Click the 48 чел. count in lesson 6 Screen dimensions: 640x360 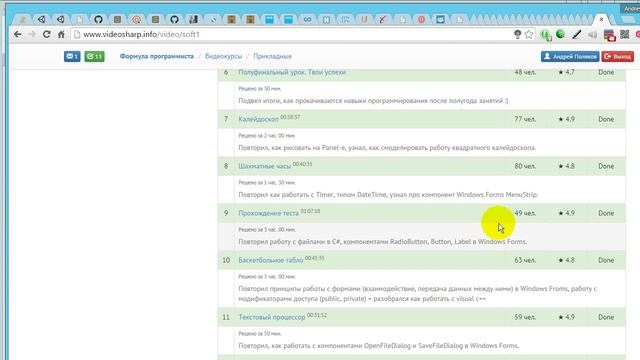[525, 72]
